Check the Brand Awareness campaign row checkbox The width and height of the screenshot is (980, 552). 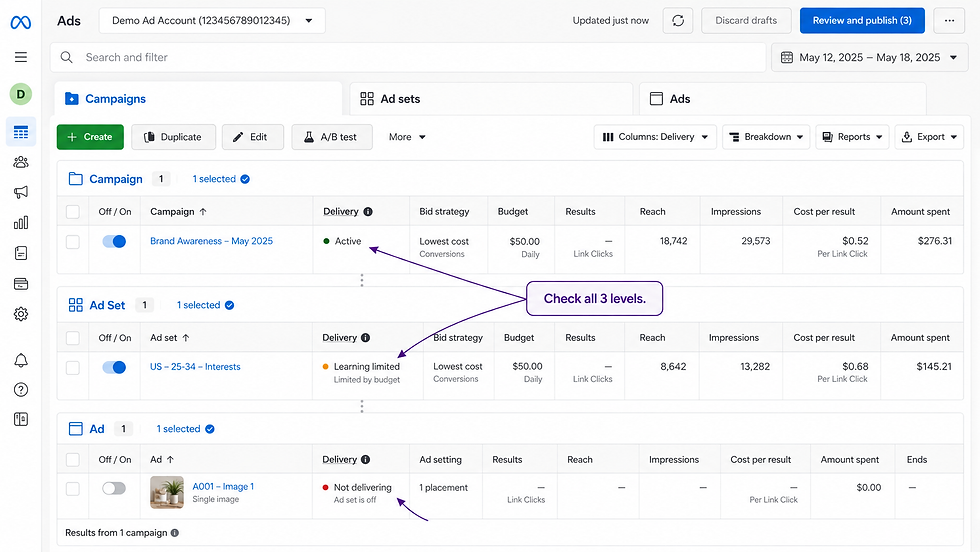(73, 242)
